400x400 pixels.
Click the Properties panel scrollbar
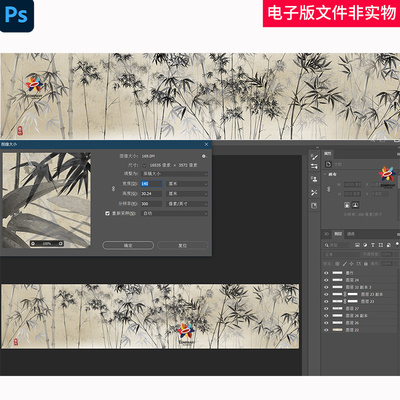pos(398,182)
